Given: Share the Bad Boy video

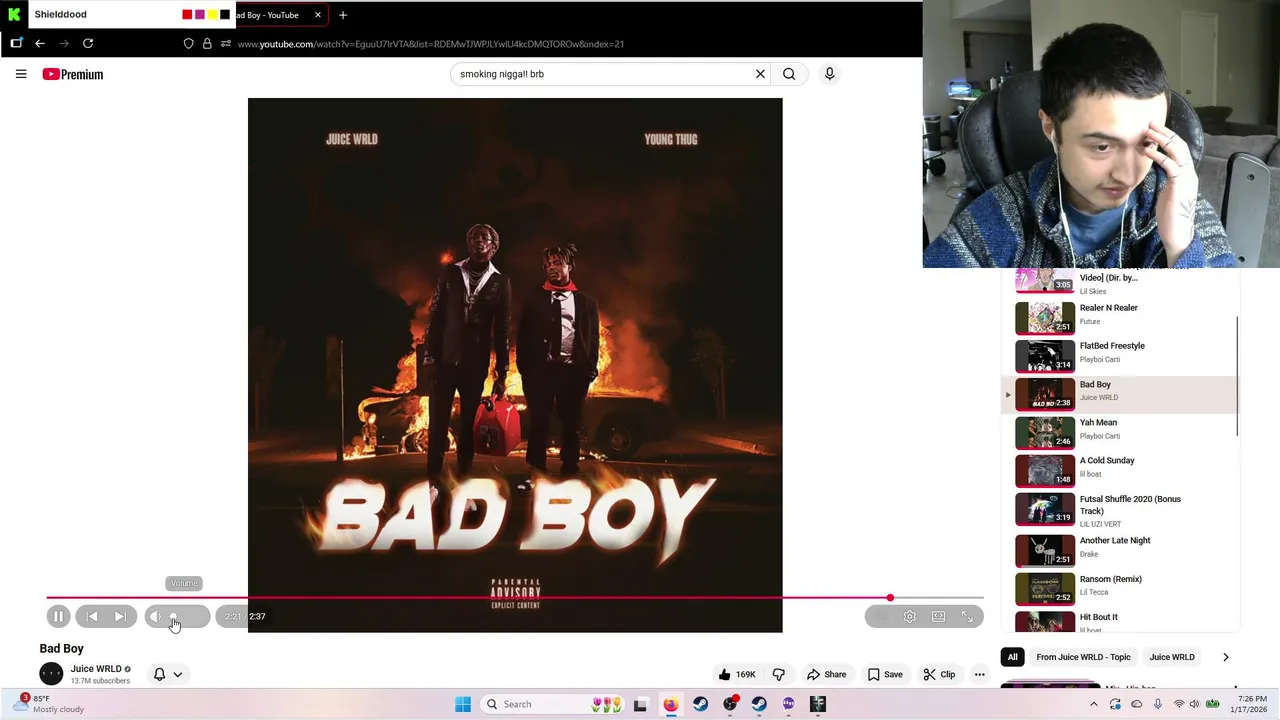Looking at the screenshot, I should (x=827, y=674).
